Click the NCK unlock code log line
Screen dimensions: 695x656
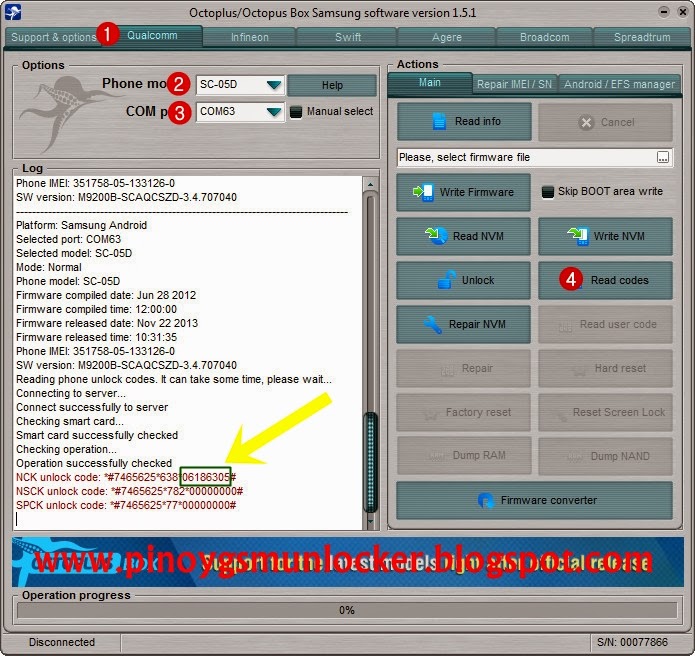click(126, 477)
